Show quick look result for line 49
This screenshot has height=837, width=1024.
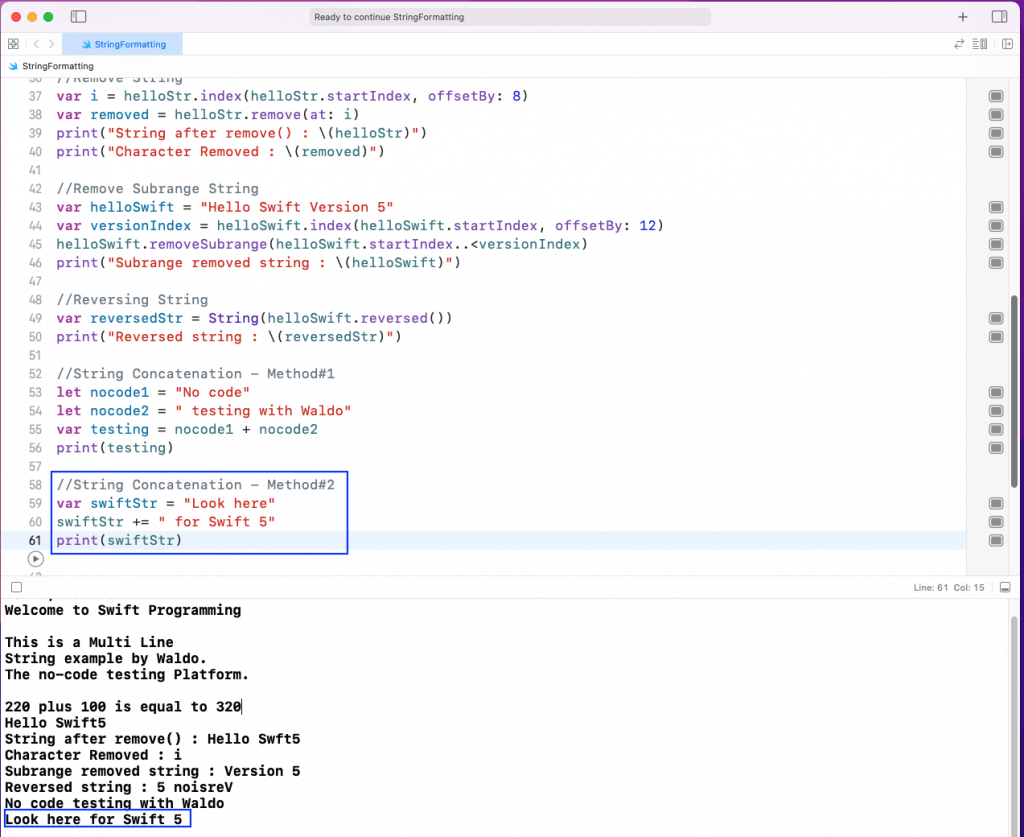click(995, 318)
